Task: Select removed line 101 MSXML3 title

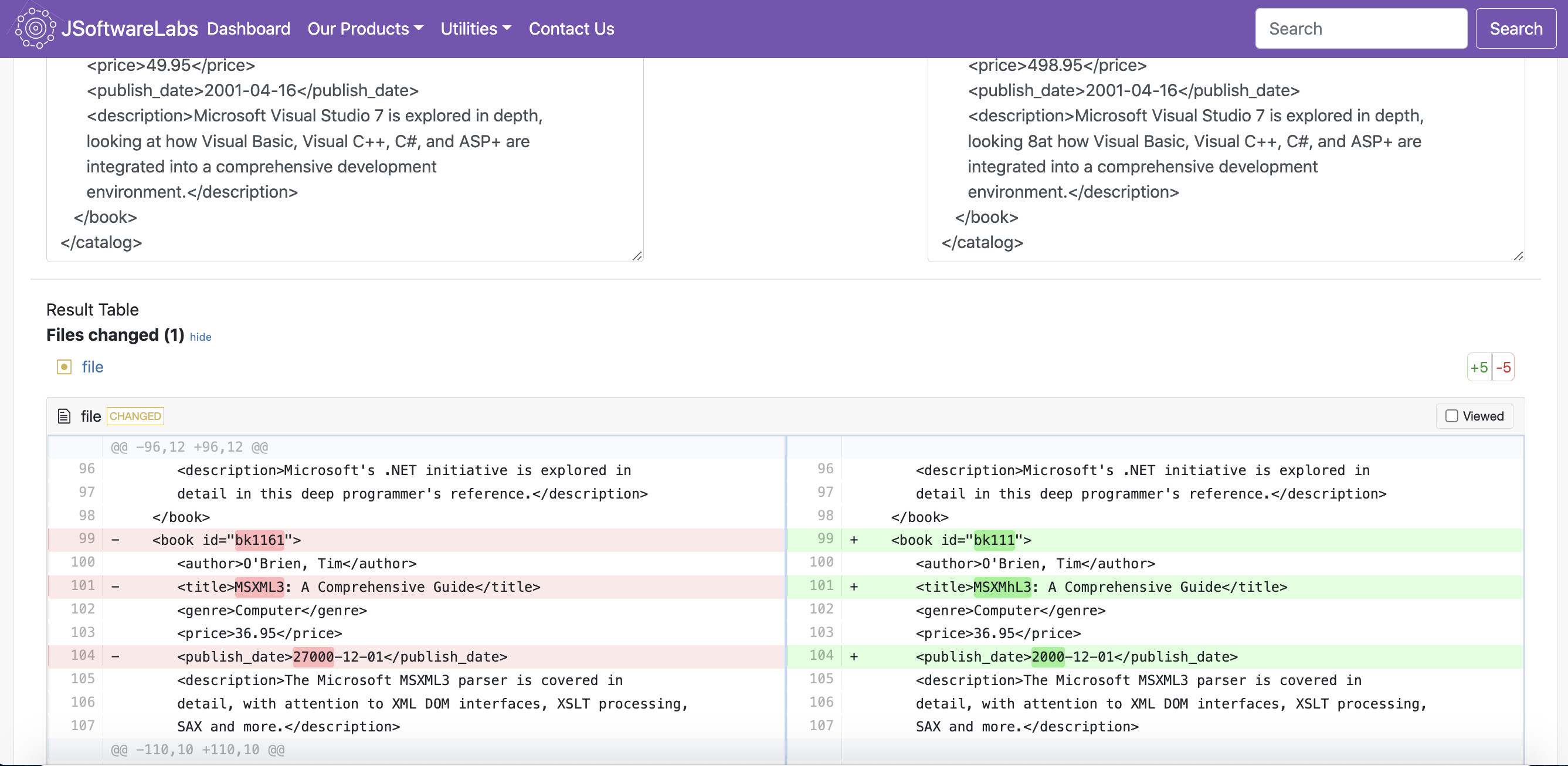Action: [x=417, y=587]
